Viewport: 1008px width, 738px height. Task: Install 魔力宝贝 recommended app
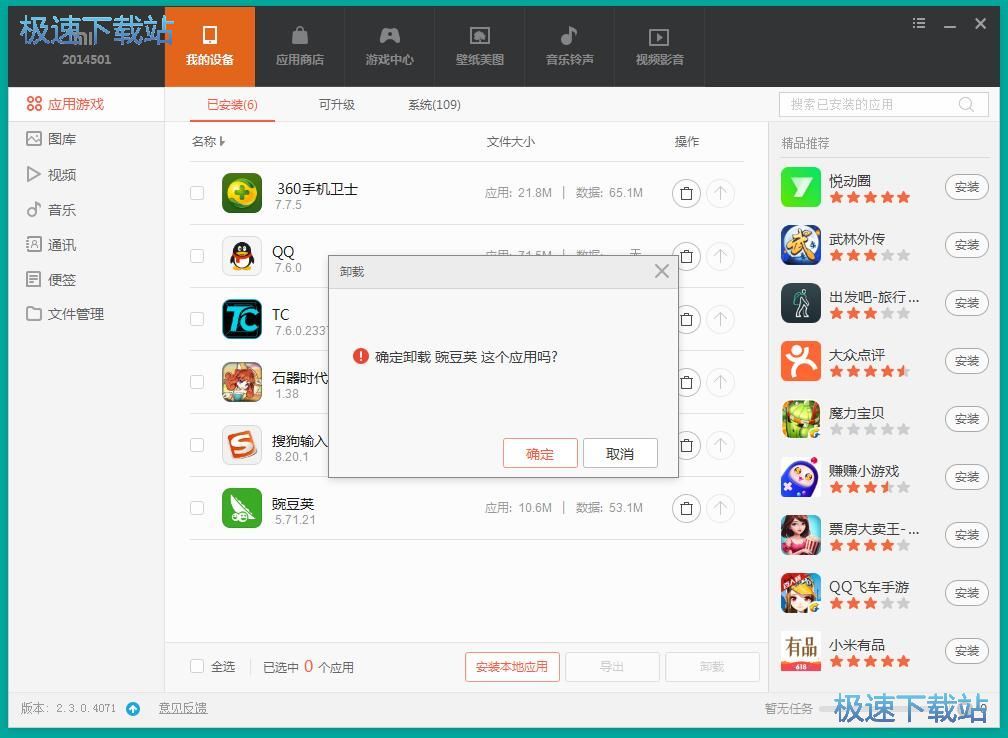tap(966, 418)
